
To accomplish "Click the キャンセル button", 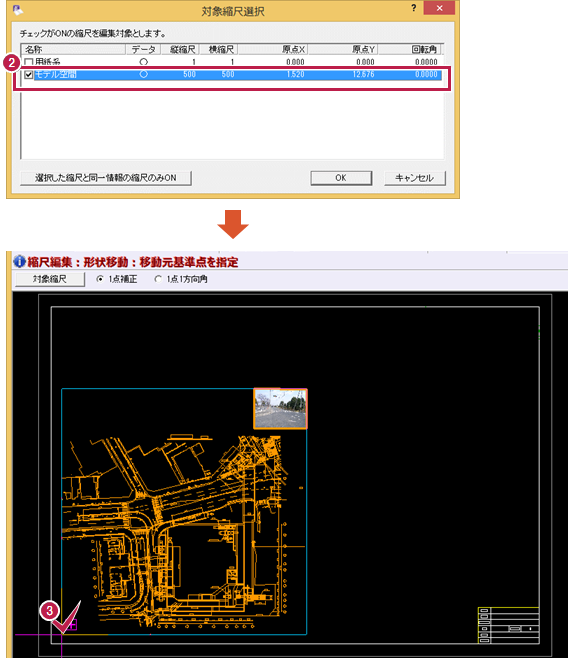I will pos(414,178).
